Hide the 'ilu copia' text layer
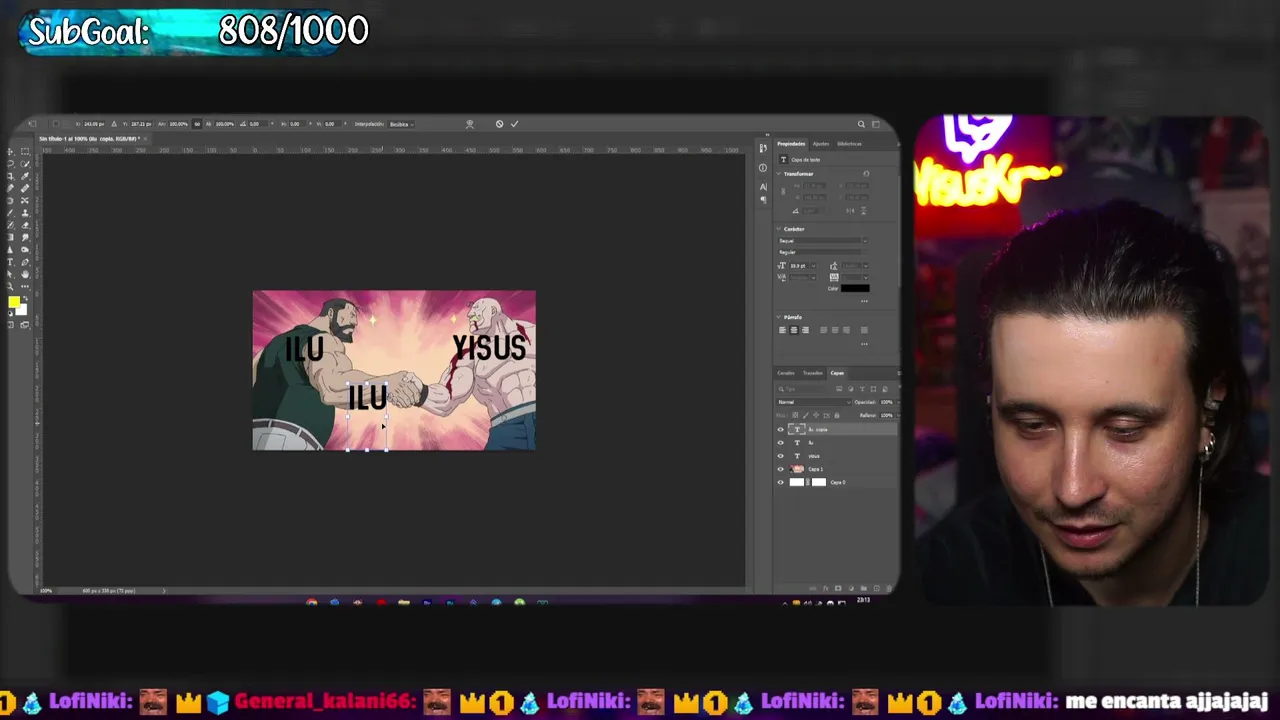The image size is (1280, 720). click(x=781, y=429)
